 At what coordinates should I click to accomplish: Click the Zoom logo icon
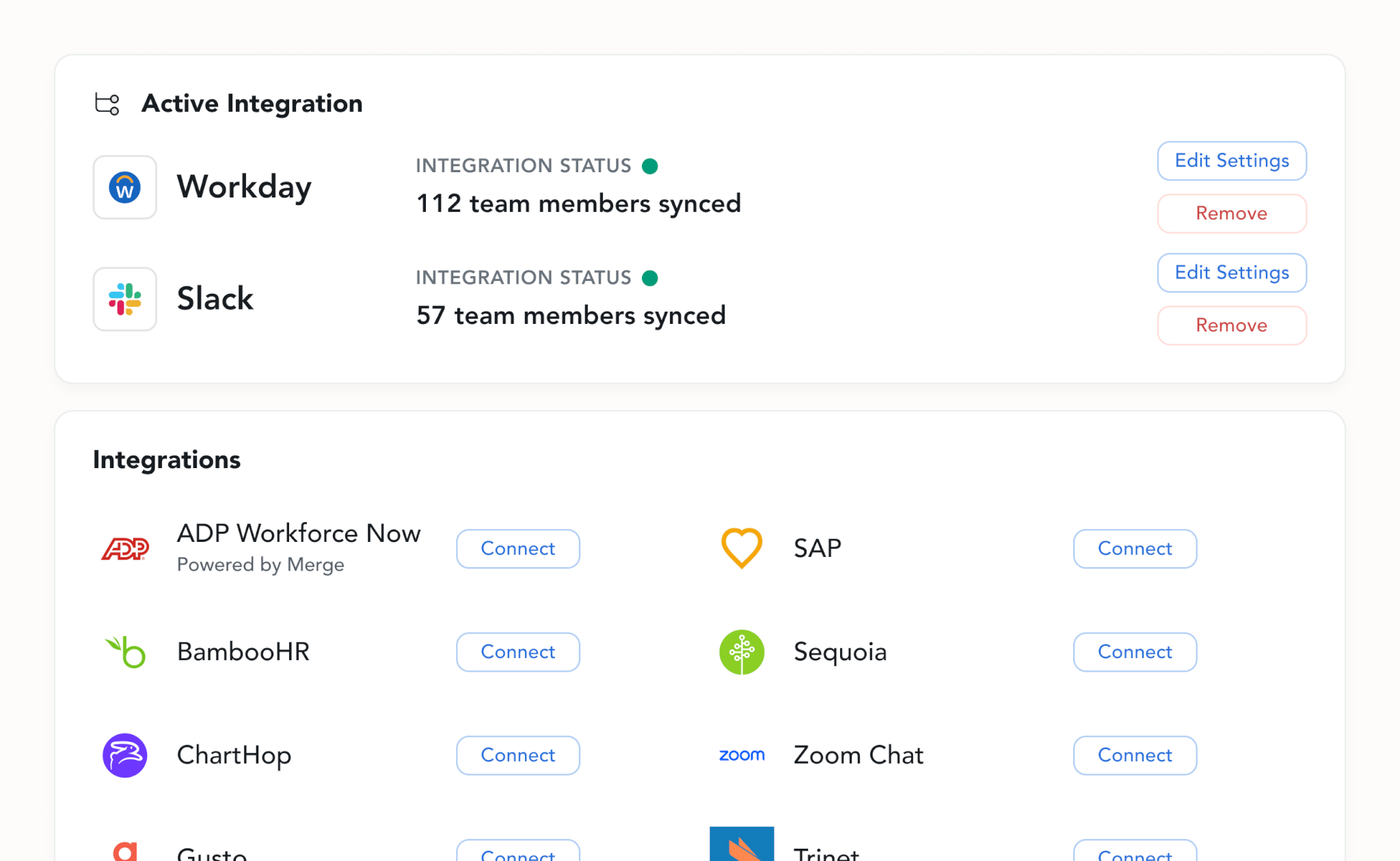742,755
